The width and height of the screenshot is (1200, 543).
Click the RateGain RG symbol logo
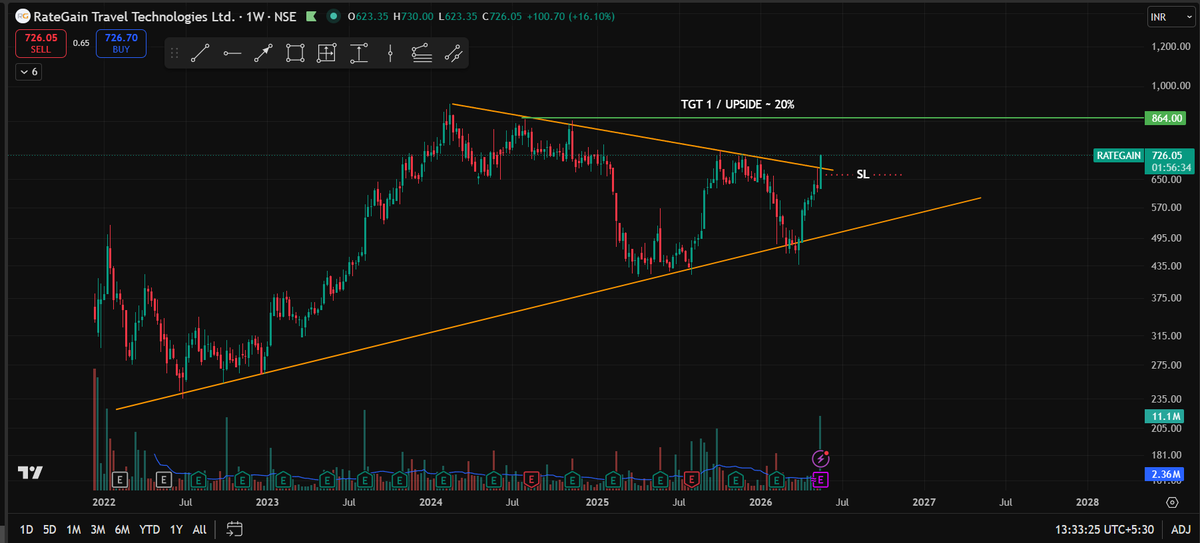pyautogui.click(x=22, y=18)
